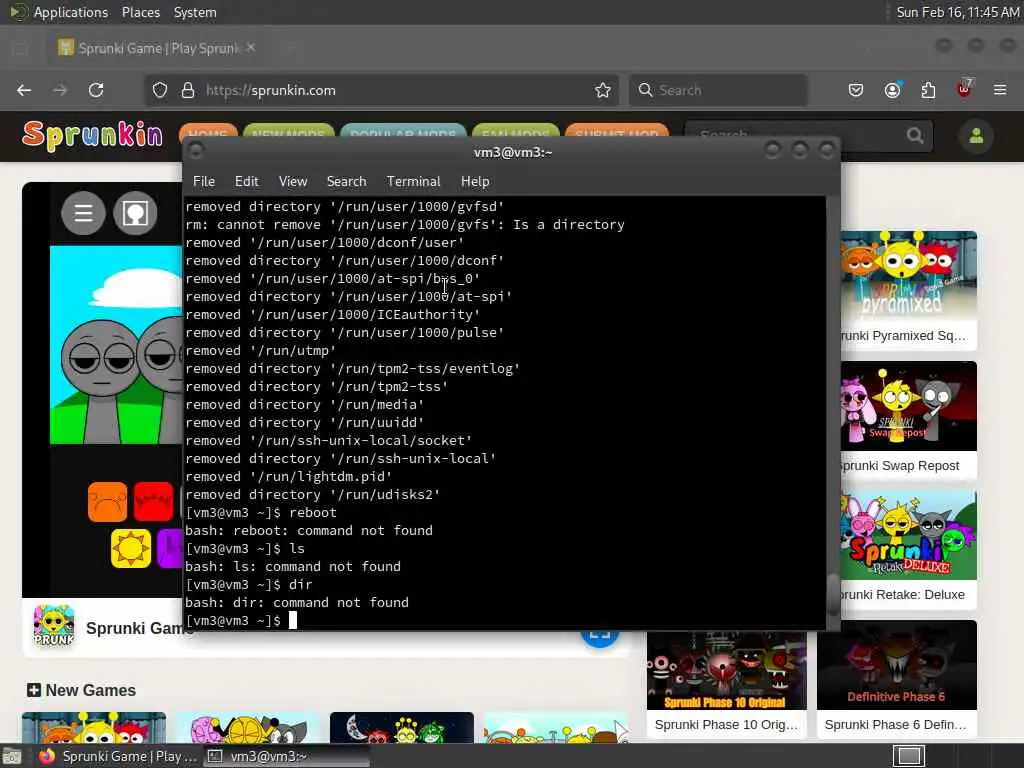Click the Sprunki Swap Repost title link

pyautogui.click(x=901, y=466)
